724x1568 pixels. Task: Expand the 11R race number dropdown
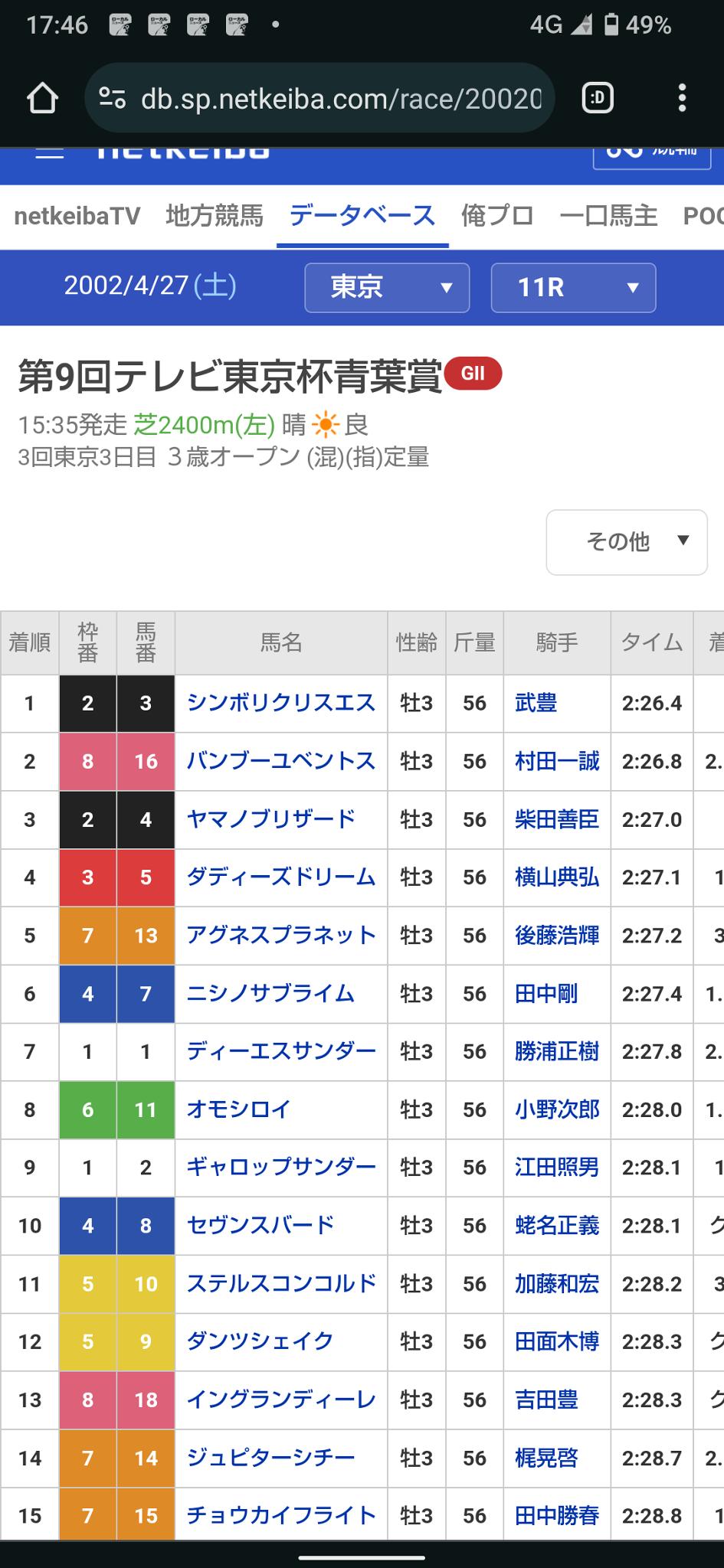coord(573,288)
